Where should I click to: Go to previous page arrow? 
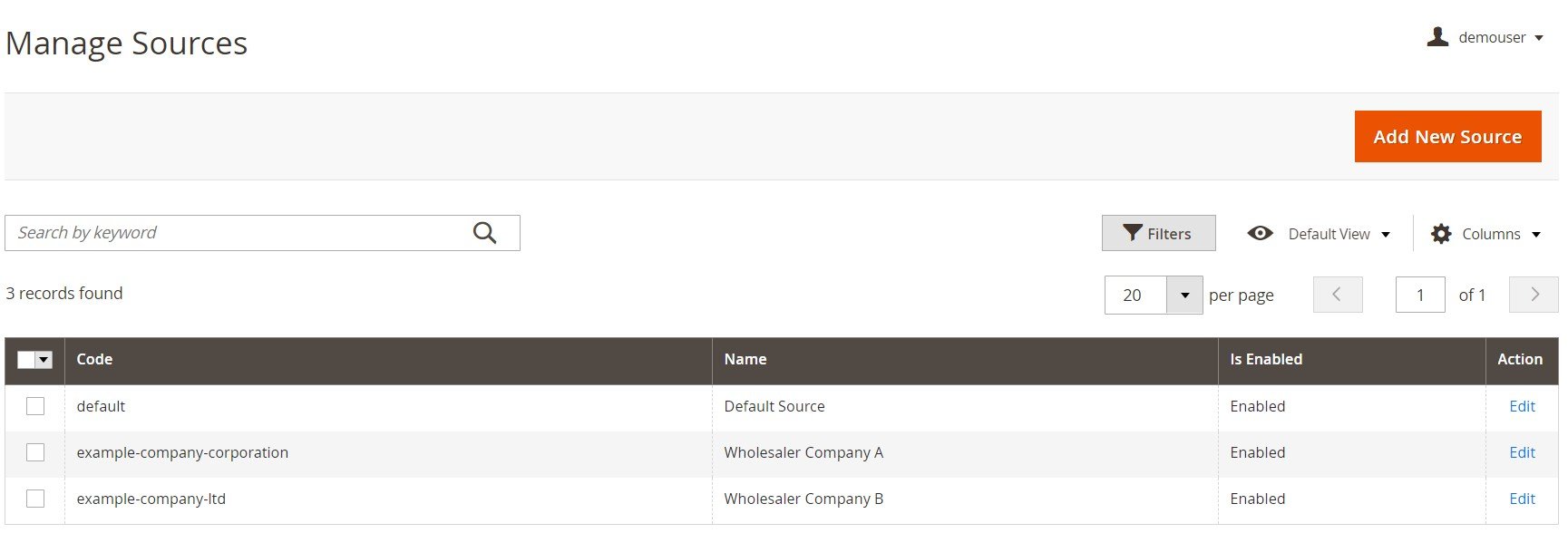point(1338,295)
